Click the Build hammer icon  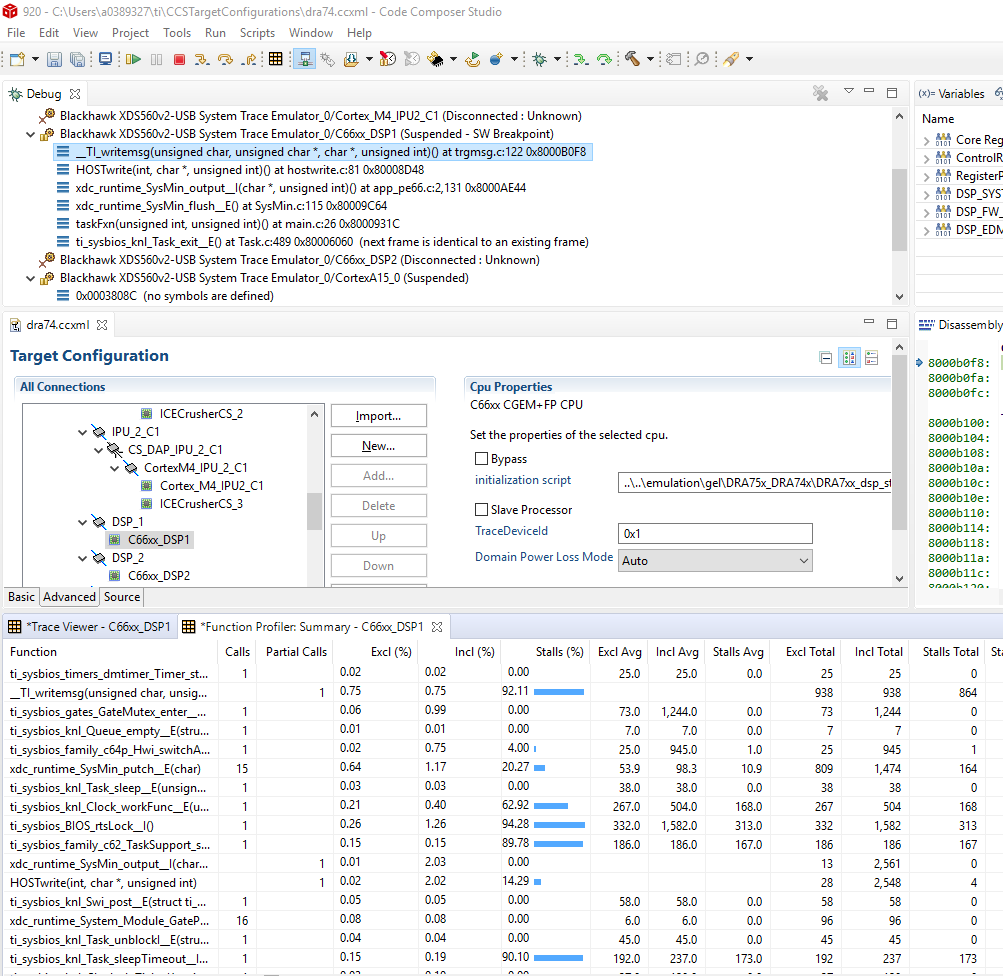coord(632,60)
